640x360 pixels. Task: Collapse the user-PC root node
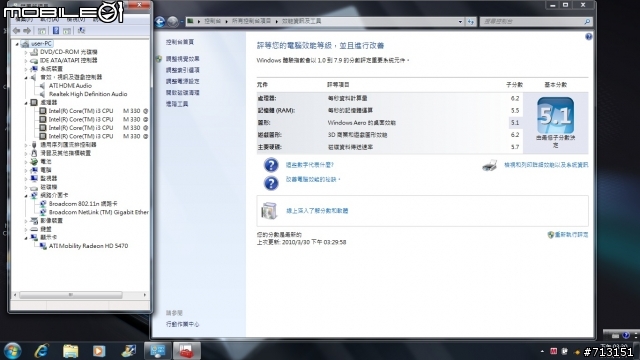17,44
